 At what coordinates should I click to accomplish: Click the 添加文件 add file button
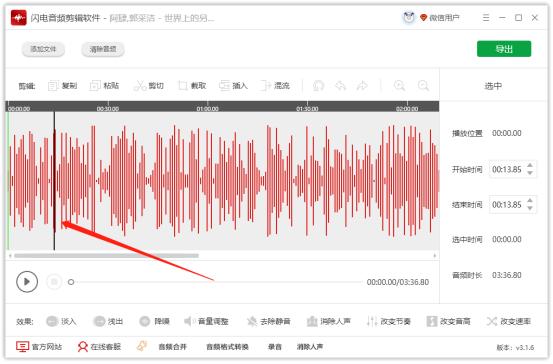43,49
